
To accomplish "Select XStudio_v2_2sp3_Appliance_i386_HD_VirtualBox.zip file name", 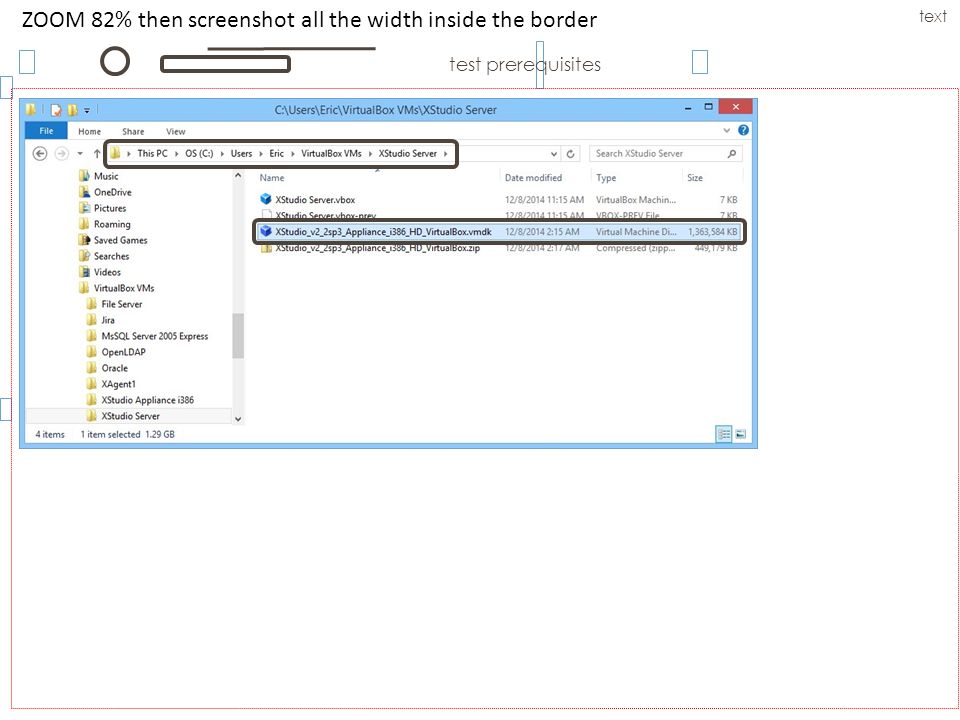I will pyautogui.click(x=378, y=248).
